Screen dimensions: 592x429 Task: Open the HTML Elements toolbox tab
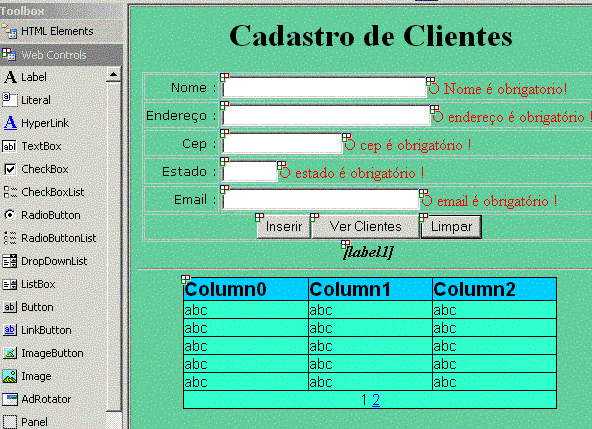[x=61, y=31]
